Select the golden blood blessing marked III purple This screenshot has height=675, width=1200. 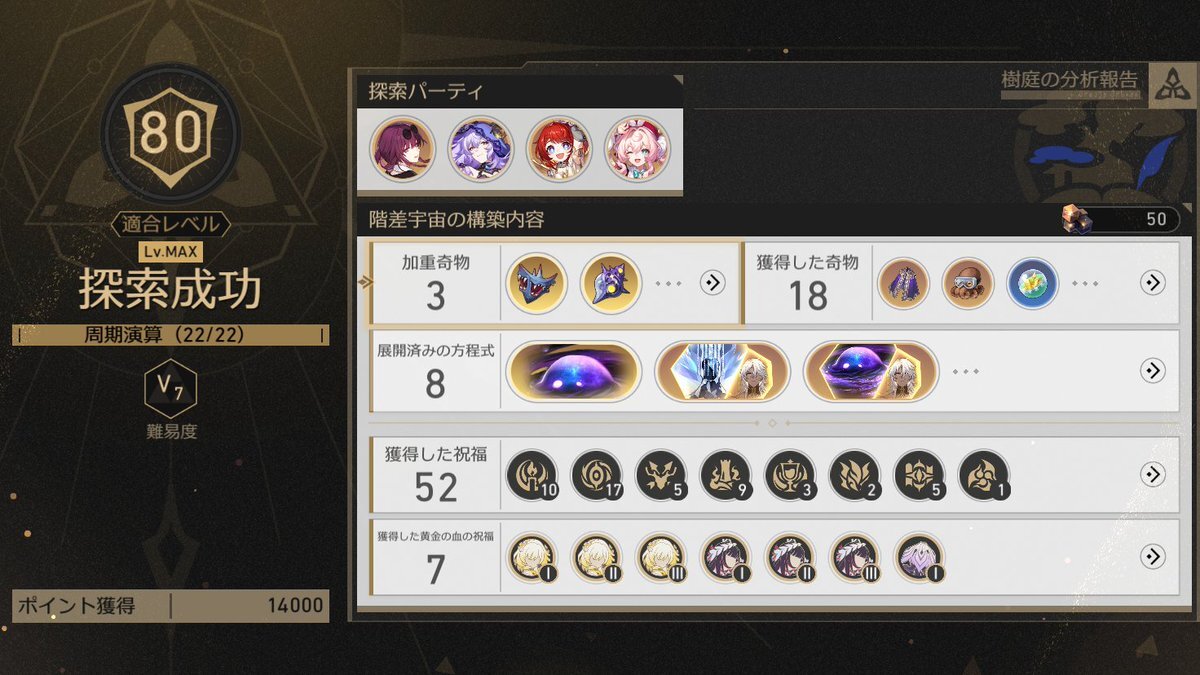click(x=854, y=558)
